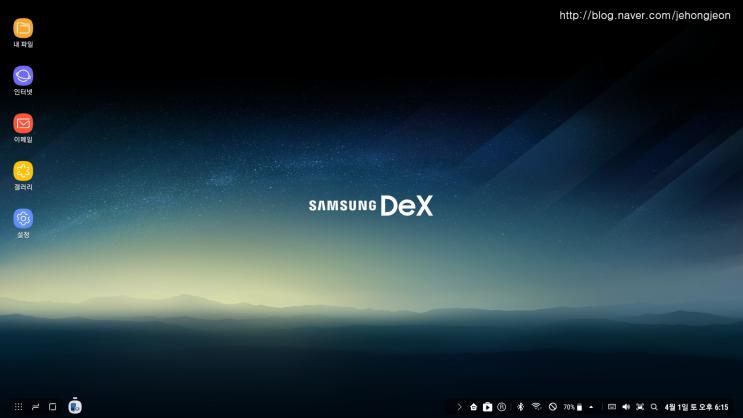743x418 pixels.
Task: Click the home notification icon in tray
Action: [x=473, y=407]
